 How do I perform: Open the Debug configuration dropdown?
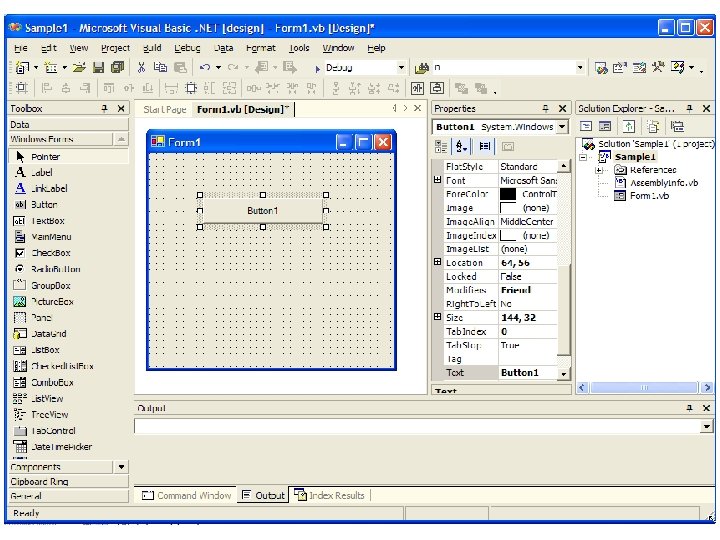(401, 68)
